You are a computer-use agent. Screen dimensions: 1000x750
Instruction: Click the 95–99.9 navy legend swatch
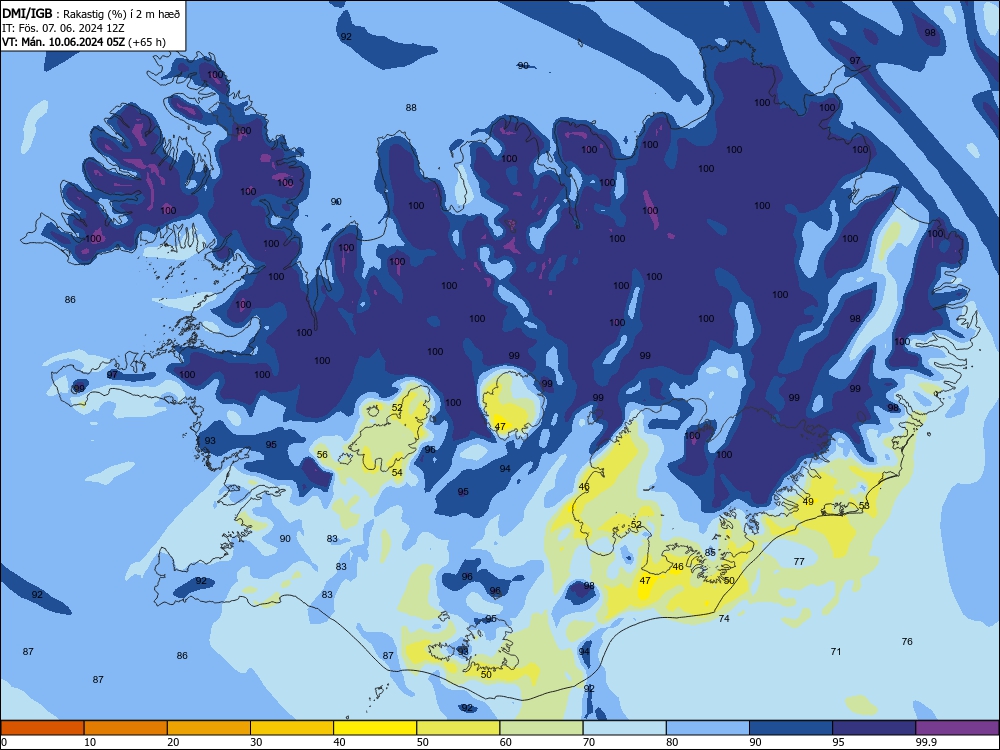click(874, 728)
